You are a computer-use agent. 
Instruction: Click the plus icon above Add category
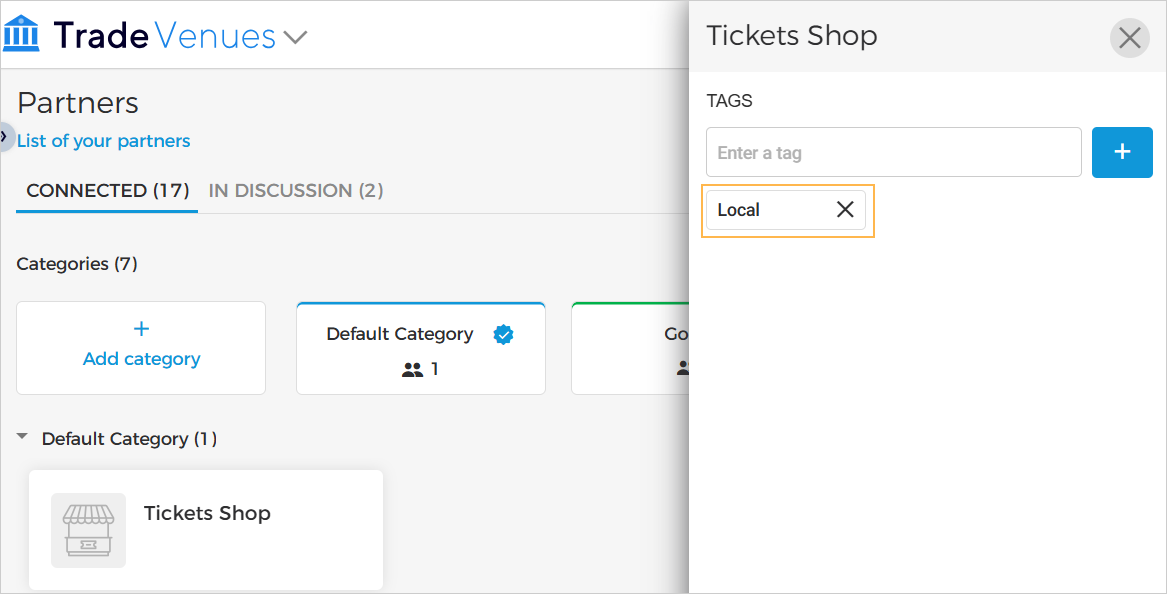[141, 329]
